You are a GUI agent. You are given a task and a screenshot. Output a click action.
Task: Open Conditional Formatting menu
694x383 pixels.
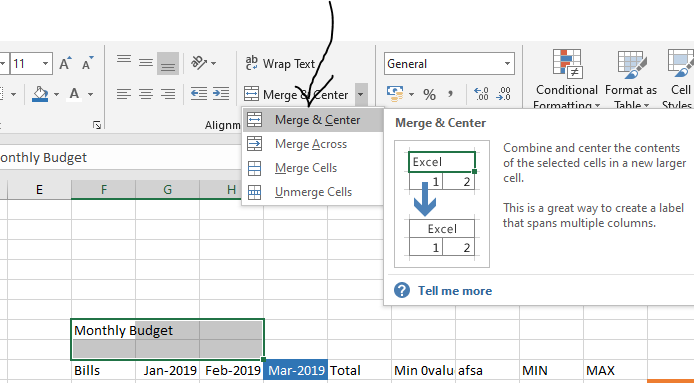tap(567, 79)
